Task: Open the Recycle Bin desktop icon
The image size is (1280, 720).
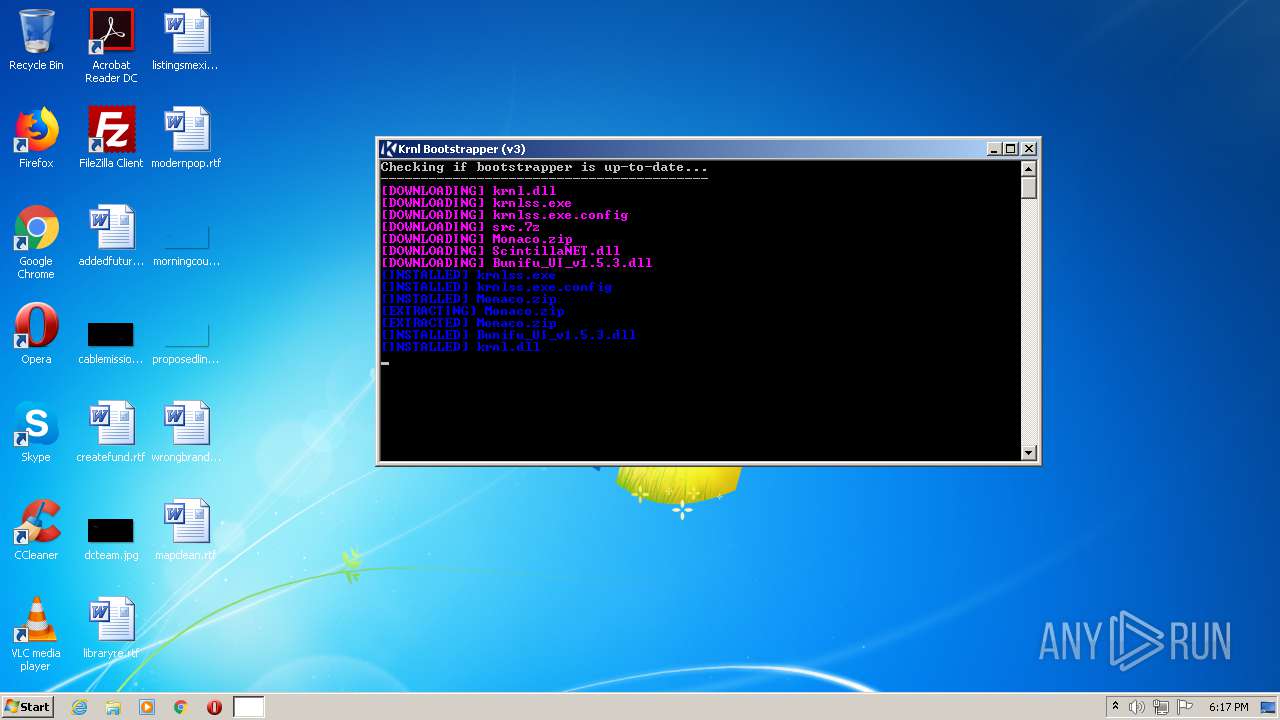Action: tap(36, 40)
